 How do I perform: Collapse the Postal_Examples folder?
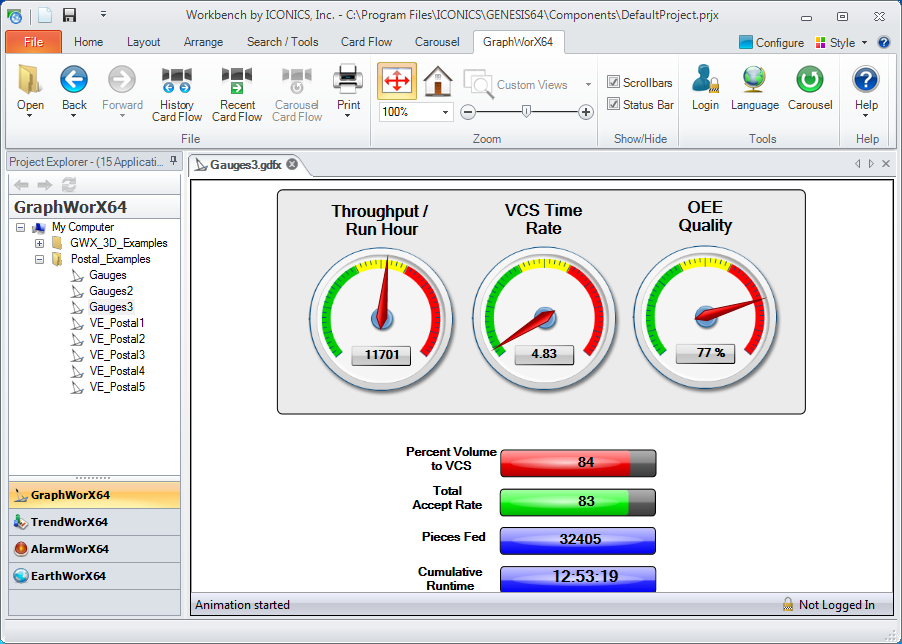(39, 259)
